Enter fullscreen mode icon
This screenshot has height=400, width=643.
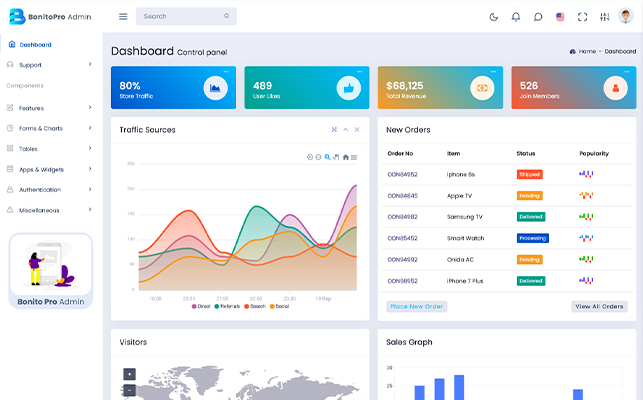point(582,17)
